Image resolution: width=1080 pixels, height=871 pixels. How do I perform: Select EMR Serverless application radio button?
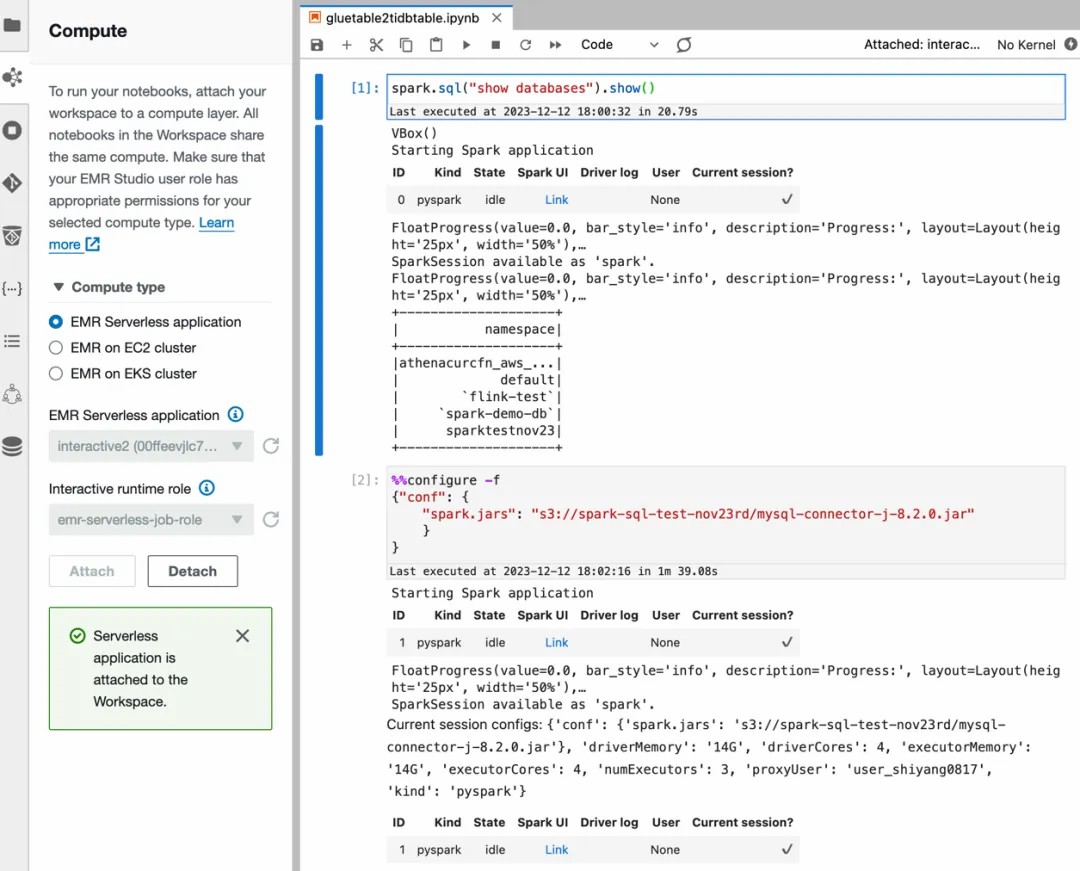56,322
